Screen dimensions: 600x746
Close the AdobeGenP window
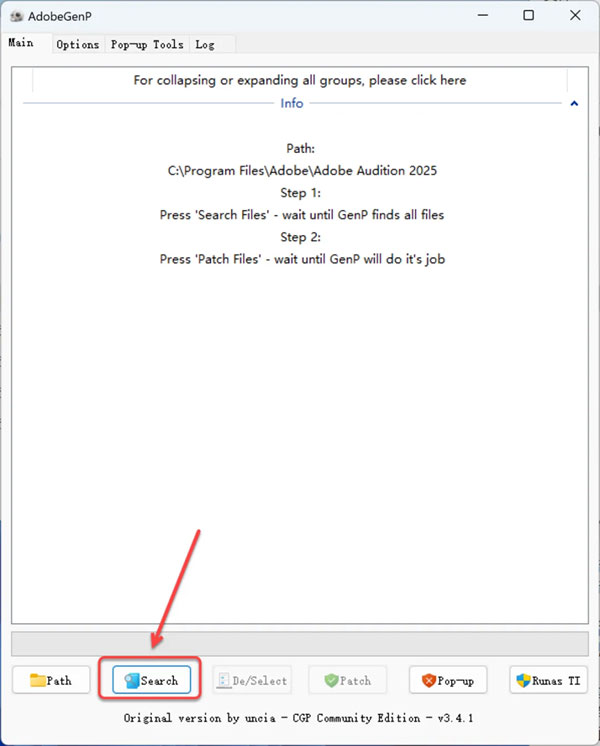point(575,15)
